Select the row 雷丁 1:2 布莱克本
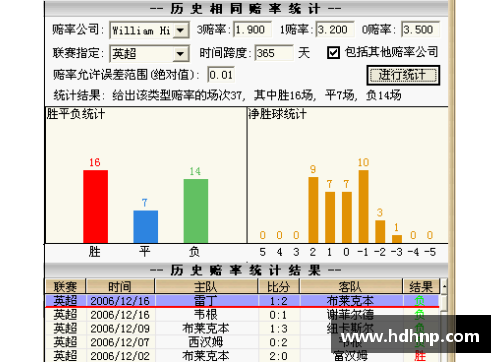500x362 pixels. pyautogui.click(x=242, y=301)
